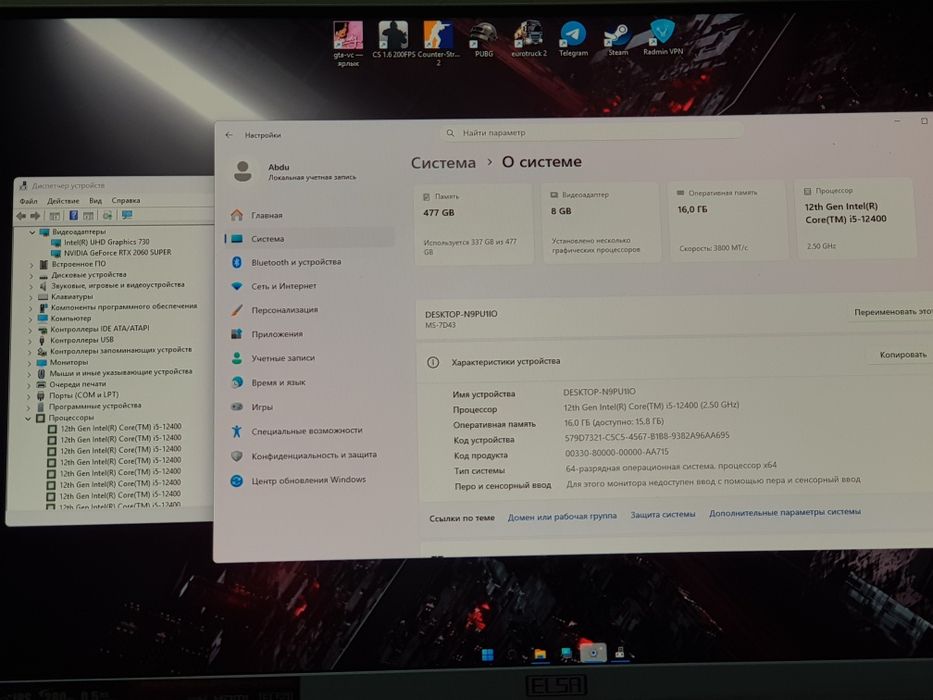Select Компьютер tree row
The image size is (933, 700).
tap(70, 318)
